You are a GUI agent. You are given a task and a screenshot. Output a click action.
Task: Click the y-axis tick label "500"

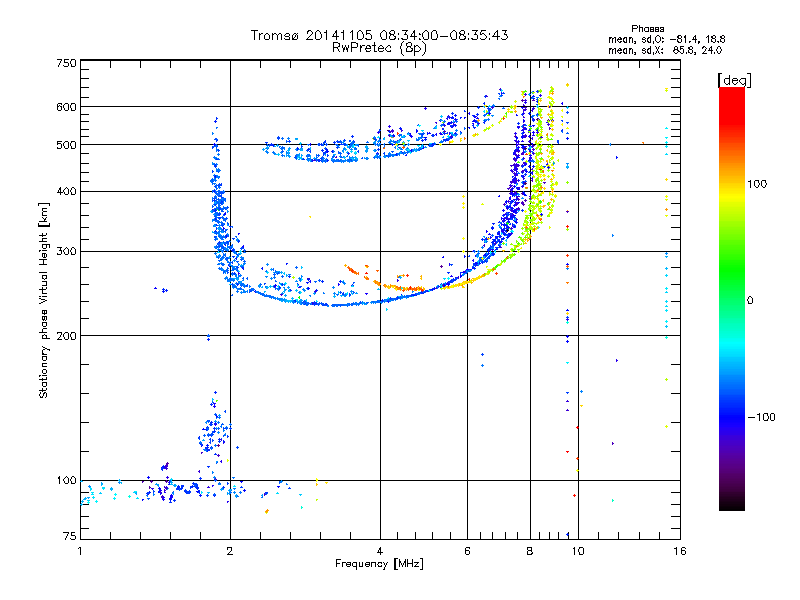(x=66, y=145)
